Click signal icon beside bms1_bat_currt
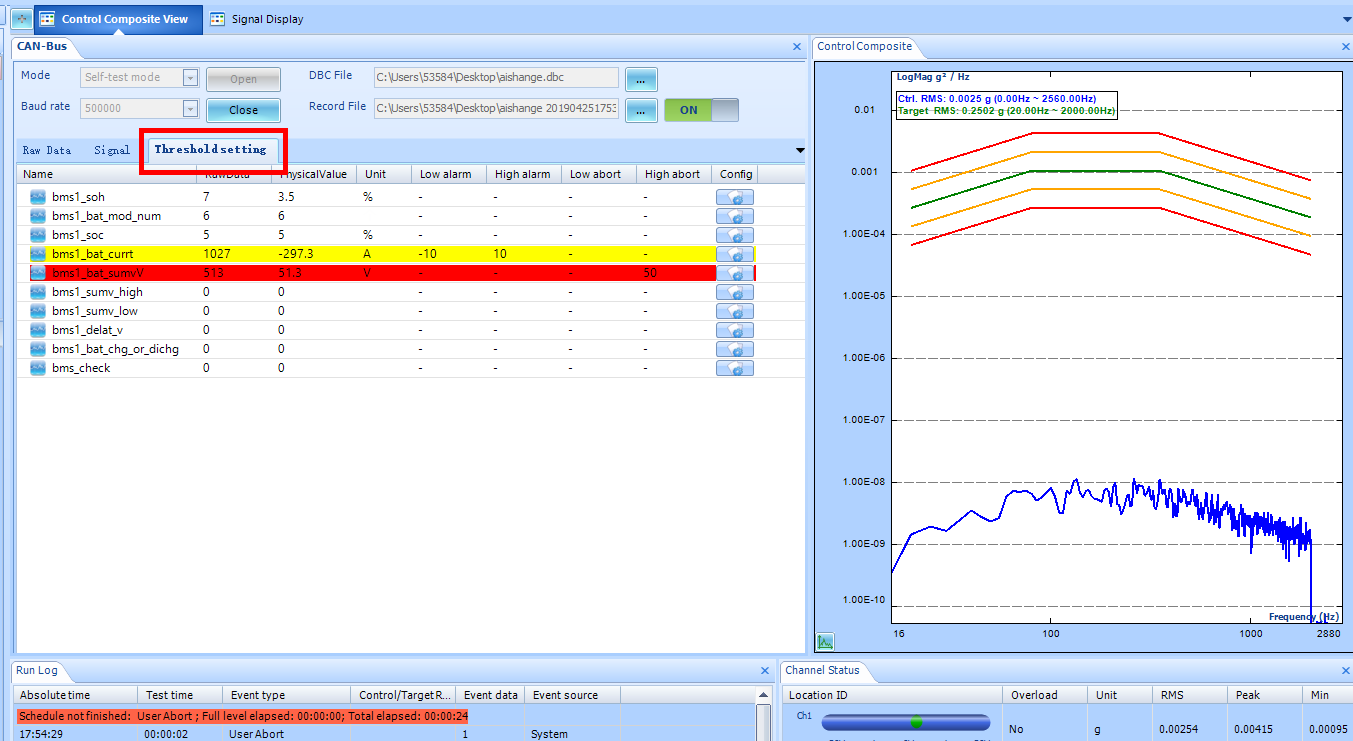Image resolution: width=1353 pixels, height=741 pixels. 38,254
